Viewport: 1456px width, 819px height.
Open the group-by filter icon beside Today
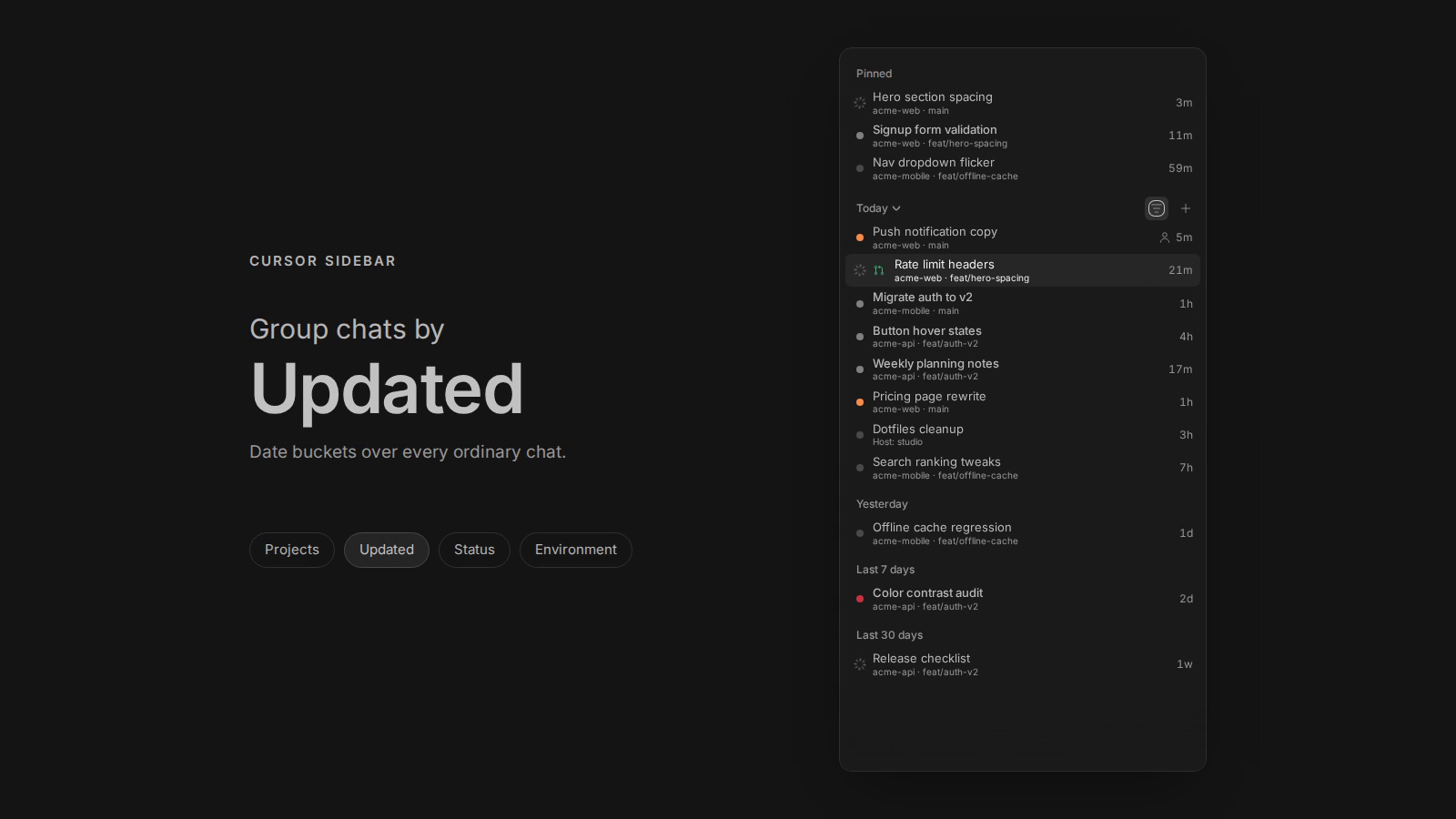click(1156, 208)
